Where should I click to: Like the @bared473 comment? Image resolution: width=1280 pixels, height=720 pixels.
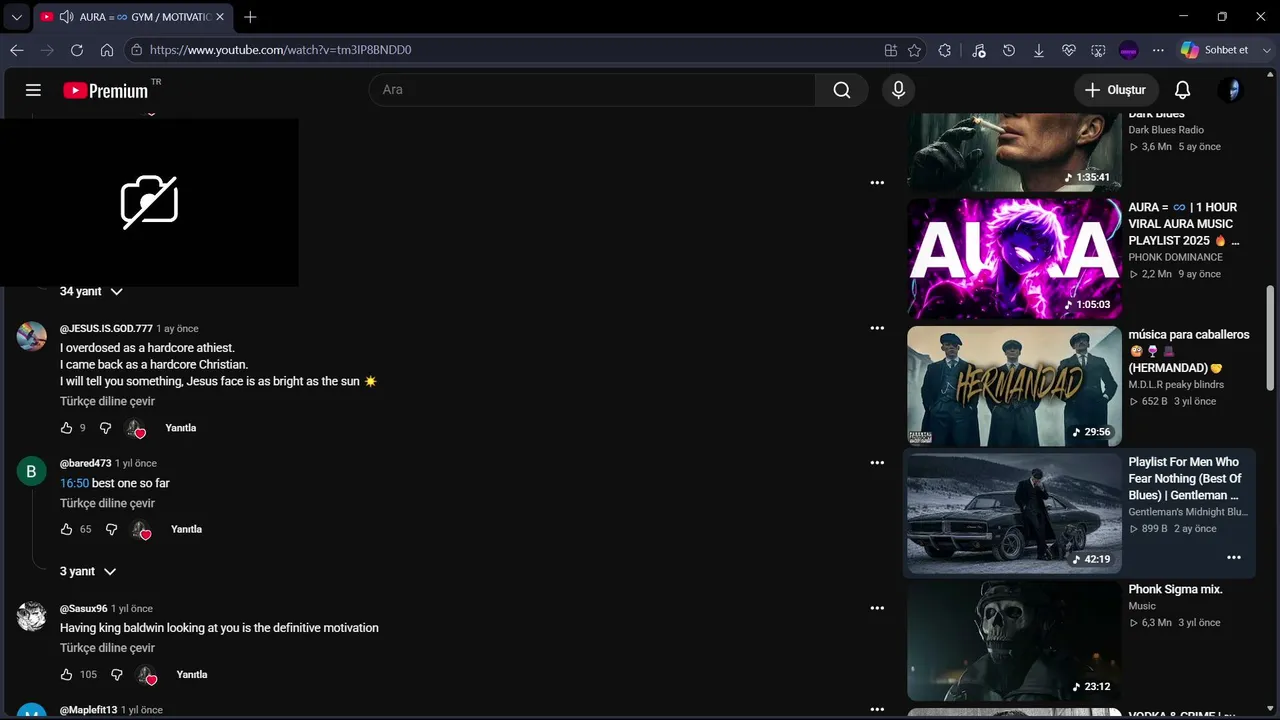66,529
